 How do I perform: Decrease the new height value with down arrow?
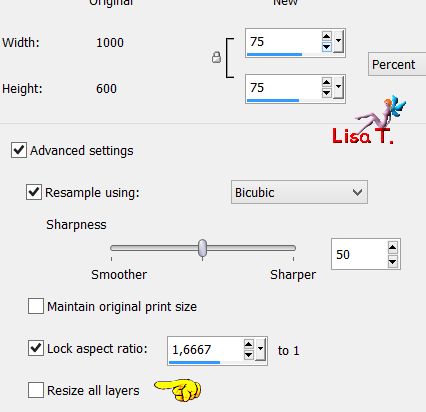(x=327, y=93)
